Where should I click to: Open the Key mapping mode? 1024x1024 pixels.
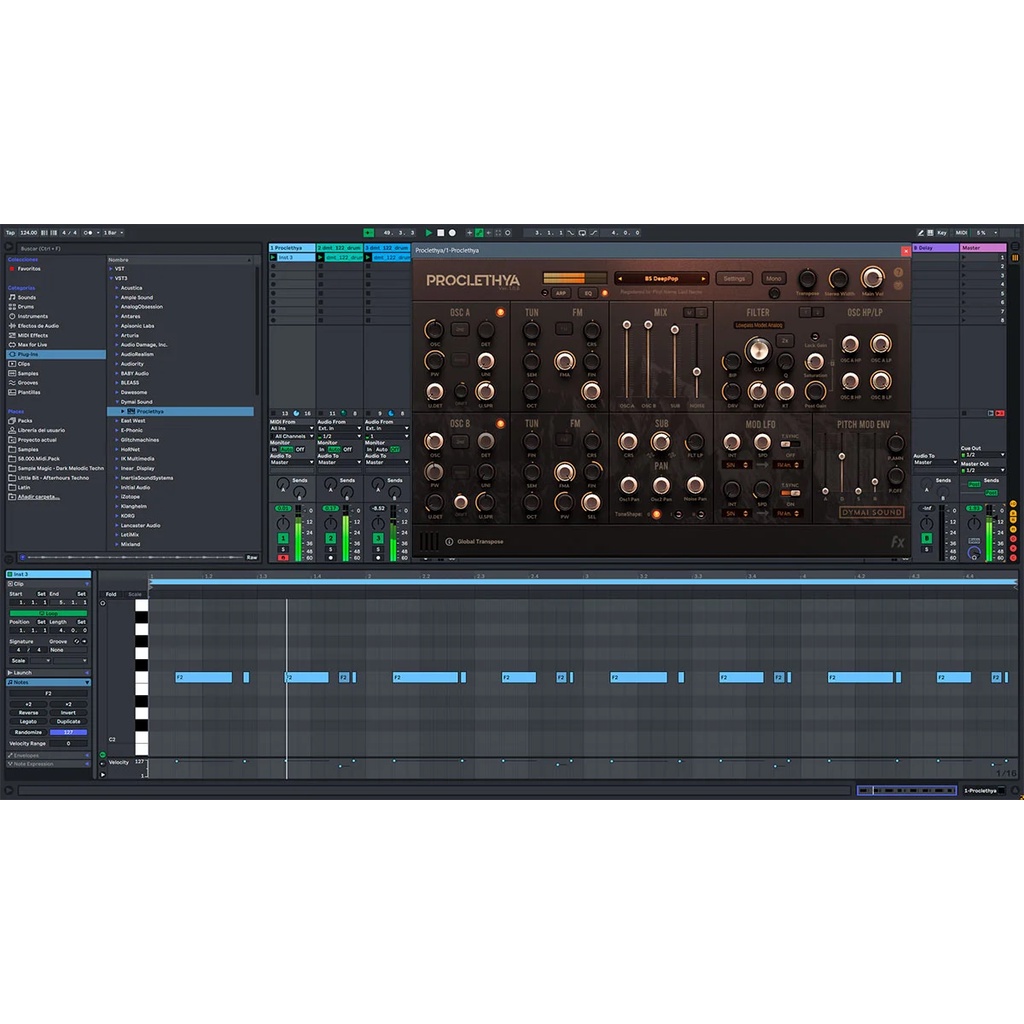pyautogui.click(x=942, y=232)
